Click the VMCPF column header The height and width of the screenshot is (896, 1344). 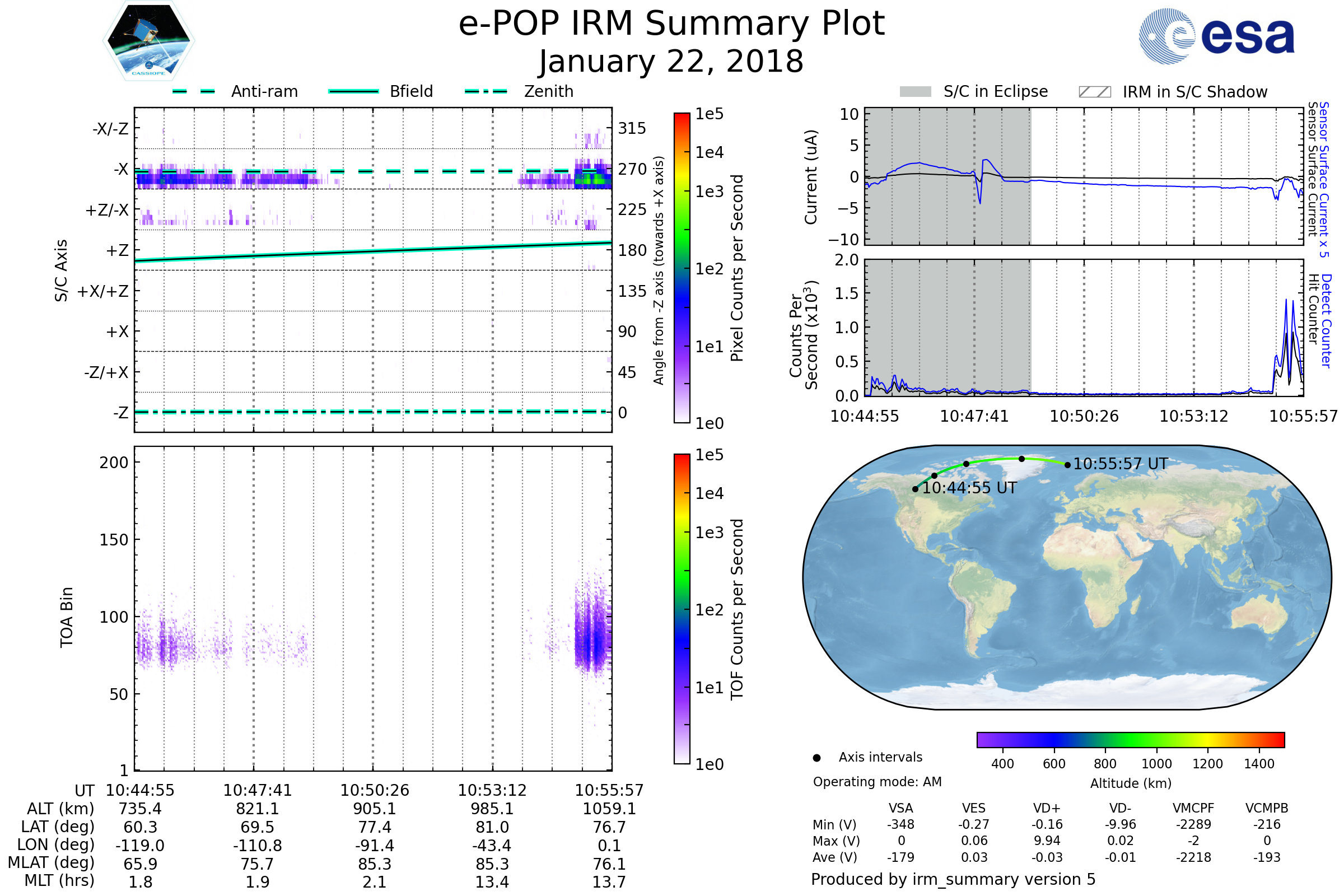[x=1193, y=809]
